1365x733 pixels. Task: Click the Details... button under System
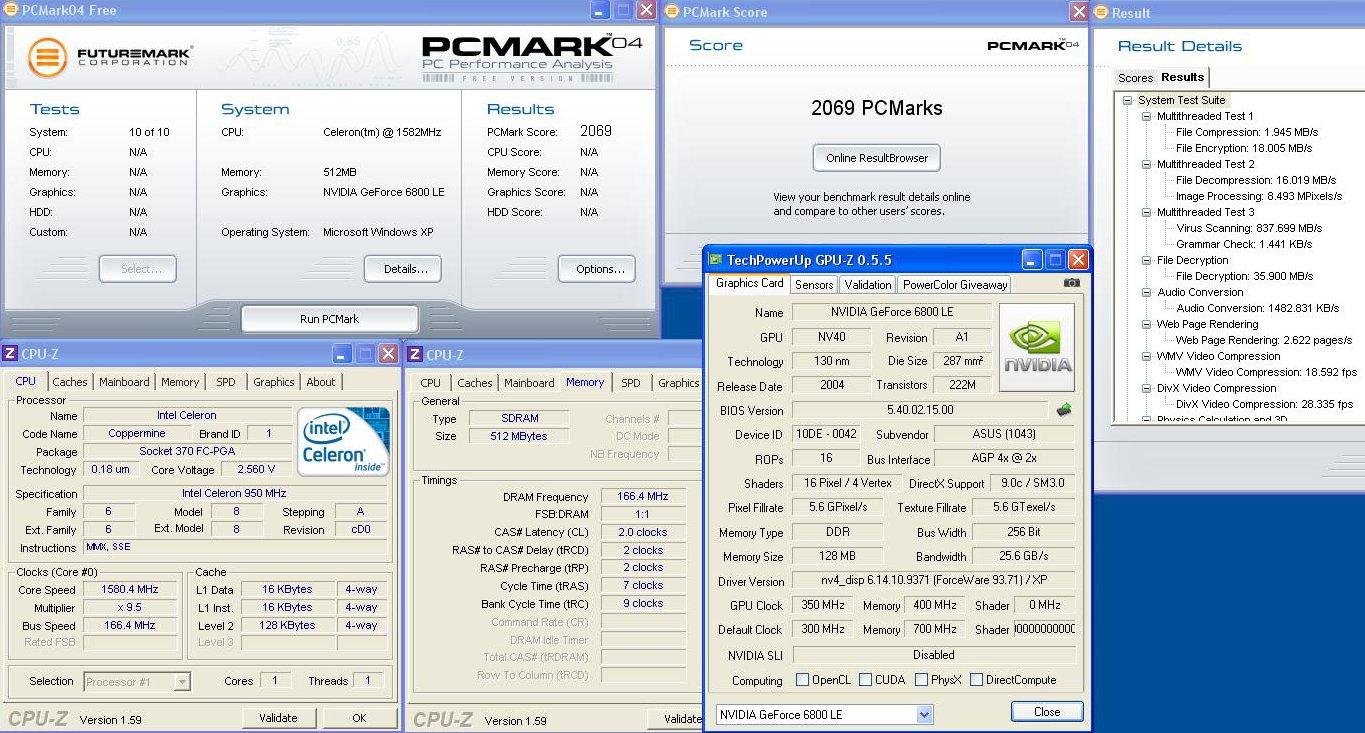(403, 269)
